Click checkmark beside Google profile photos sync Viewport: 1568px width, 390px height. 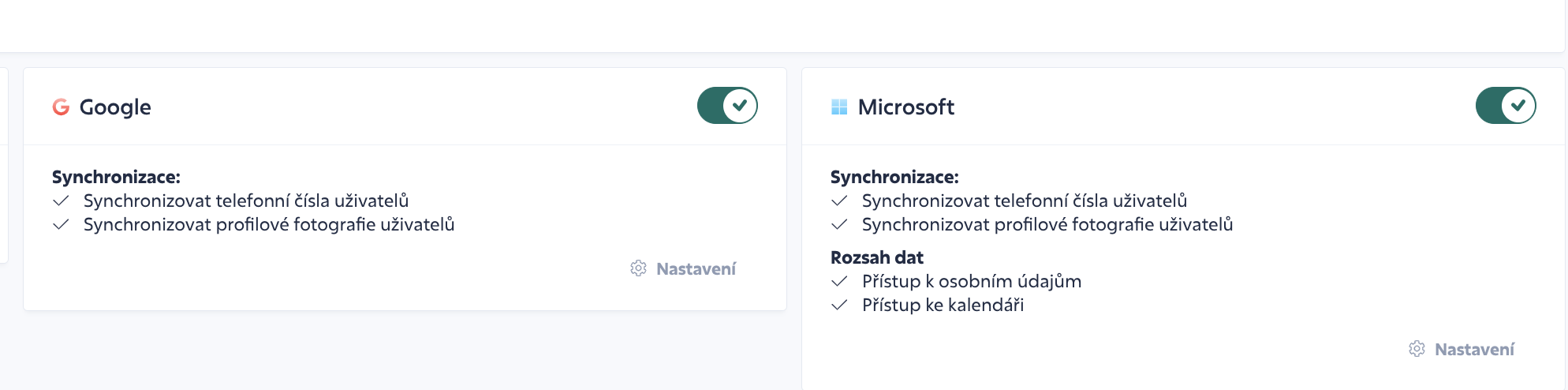click(x=61, y=224)
